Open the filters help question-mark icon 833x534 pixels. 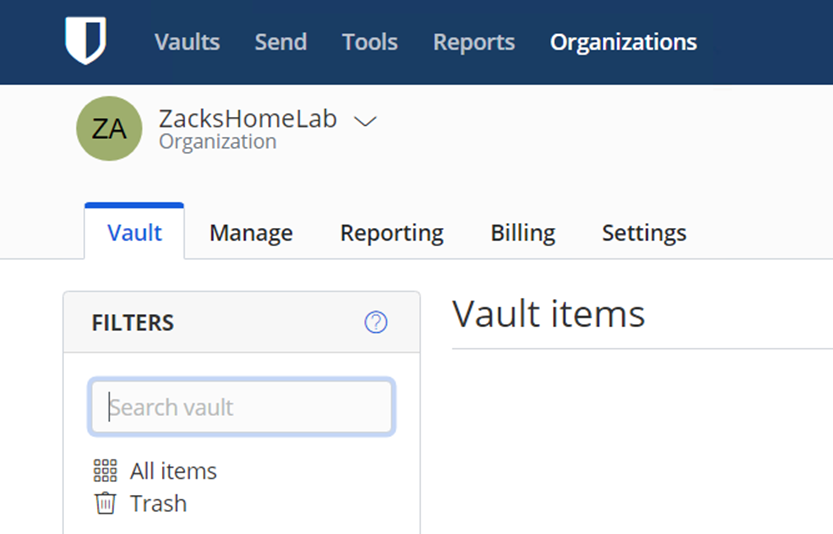[x=376, y=322]
